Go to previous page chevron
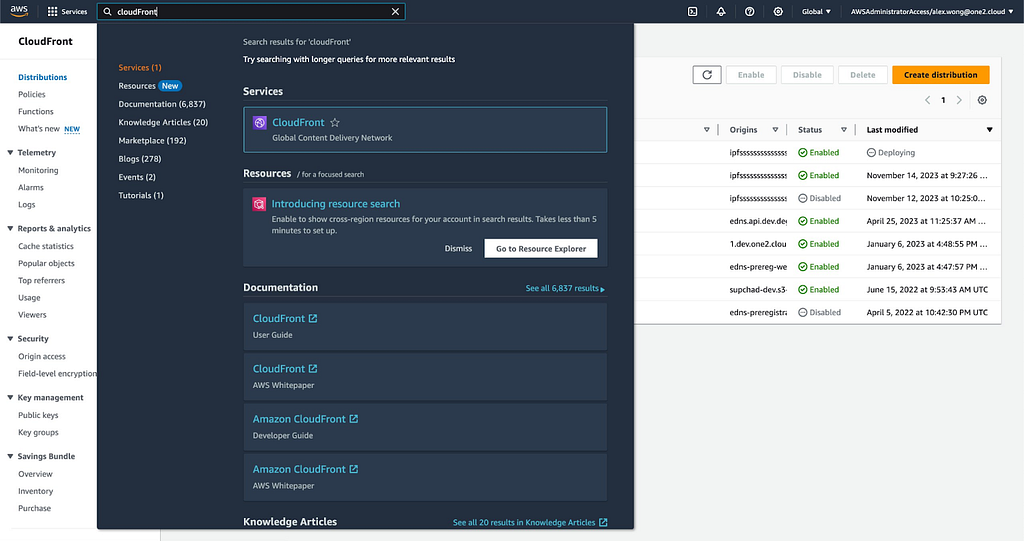Image resolution: width=1024 pixels, height=541 pixels. 927,100
